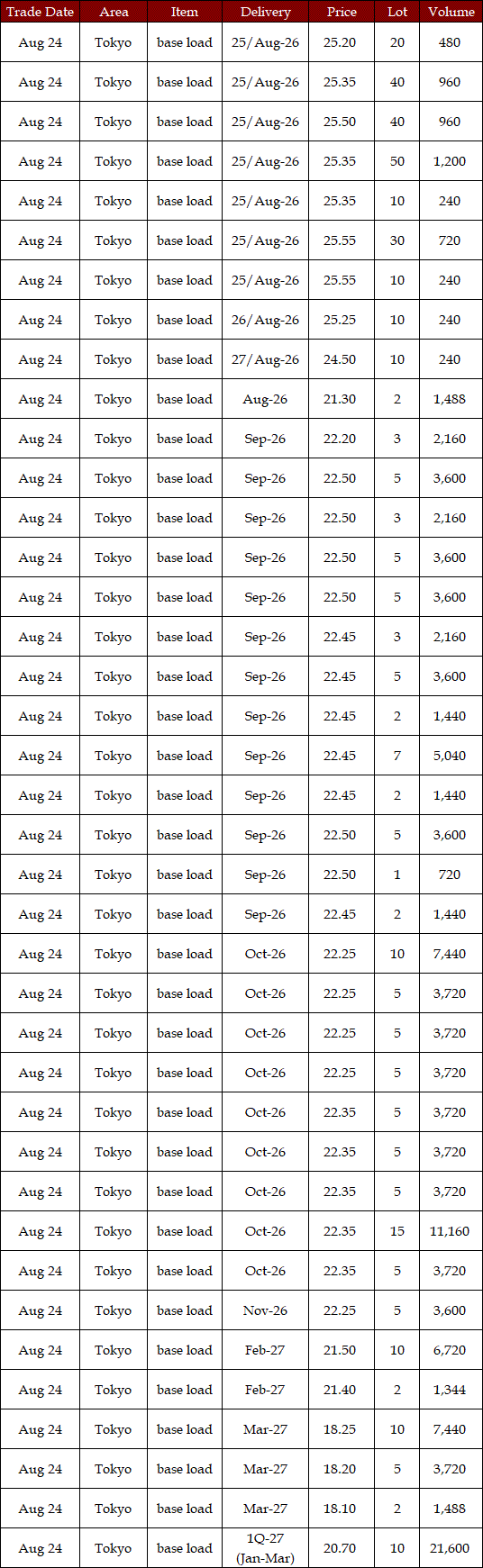Click the Item column header
The height and width of the screenshot is (1568, 483).
click(x=185, y=12)
